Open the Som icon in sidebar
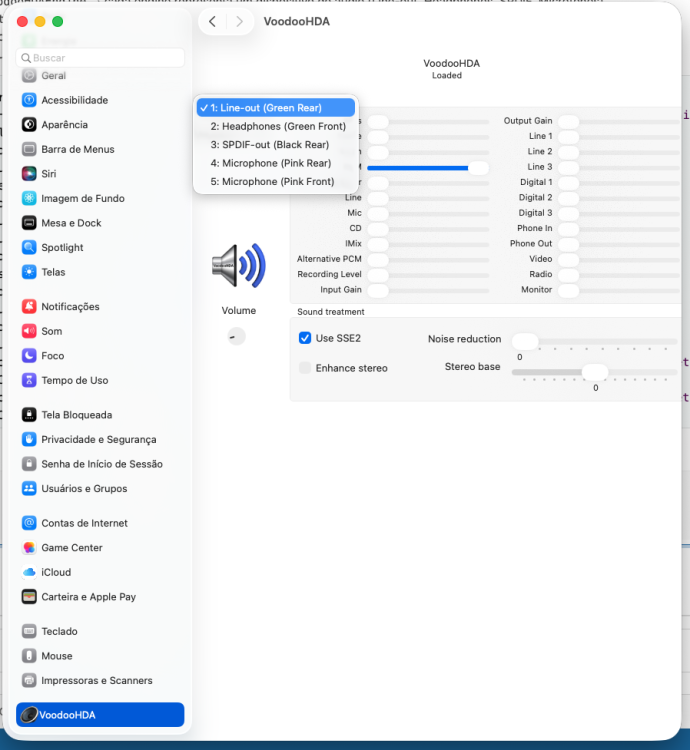Screen dimensions: 690x750 coord(29,331)
